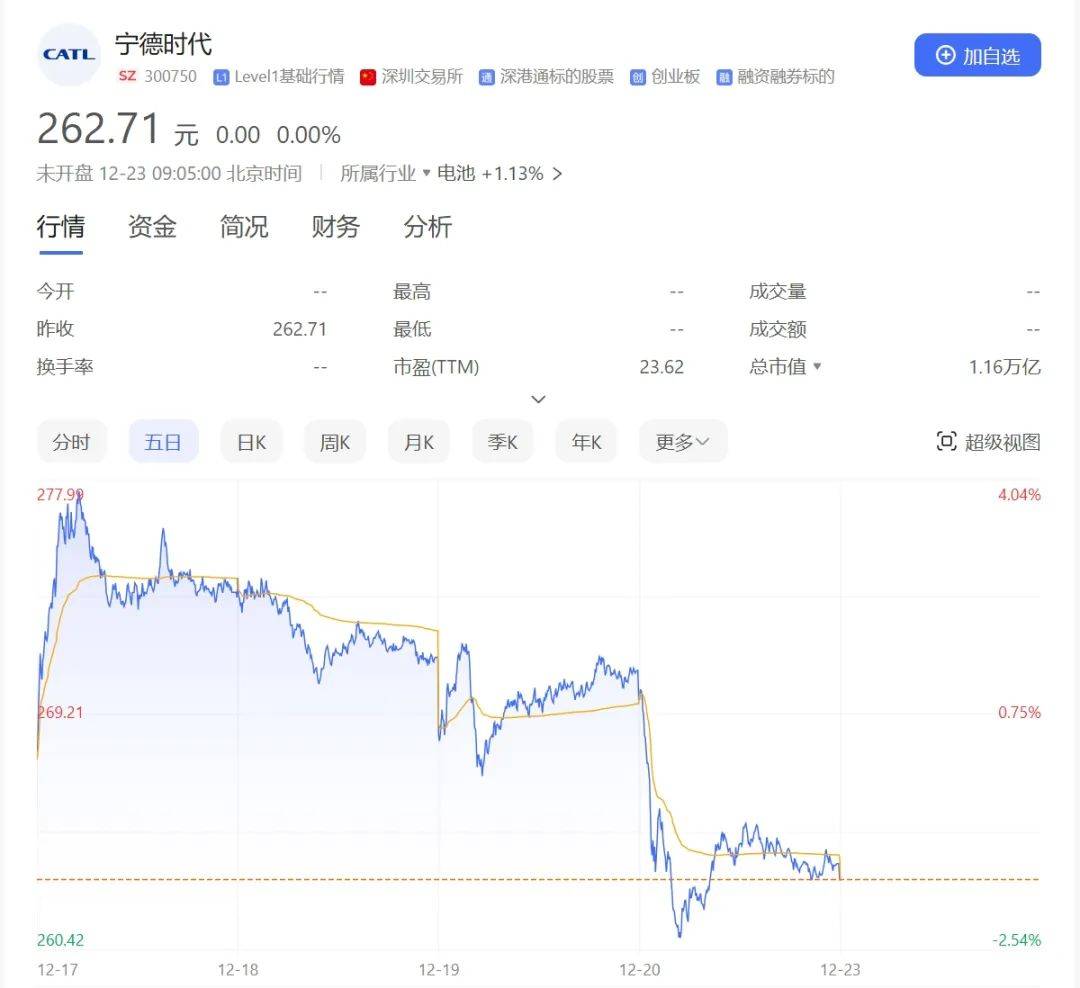Click the 融资融券标的 badge icon
This screenshot has height=988, width=1080.
(x=724, y=76)
